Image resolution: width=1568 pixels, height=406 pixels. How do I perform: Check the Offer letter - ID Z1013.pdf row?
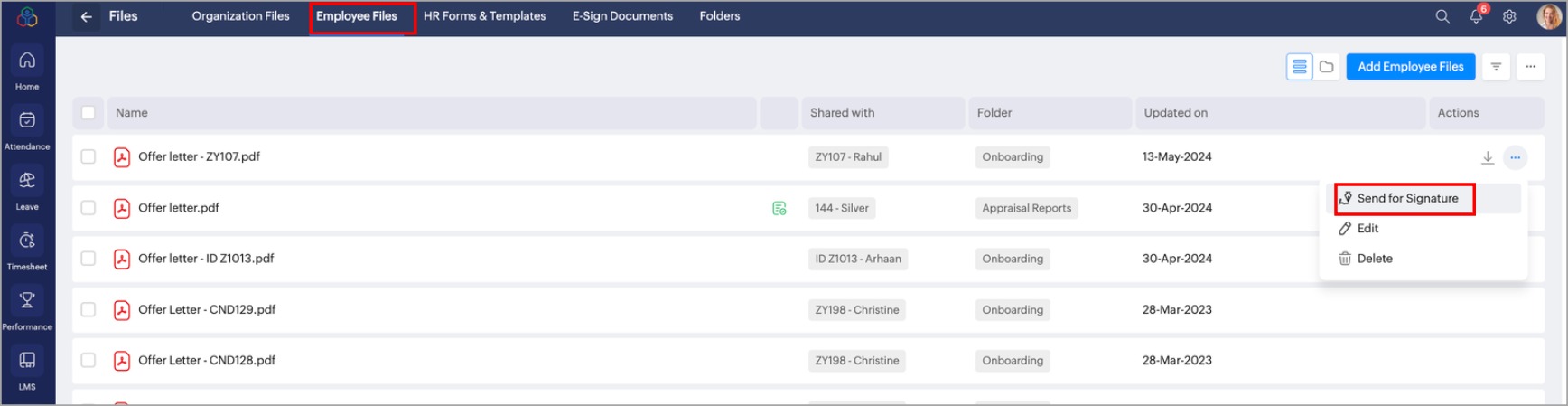tap(88, 258)
